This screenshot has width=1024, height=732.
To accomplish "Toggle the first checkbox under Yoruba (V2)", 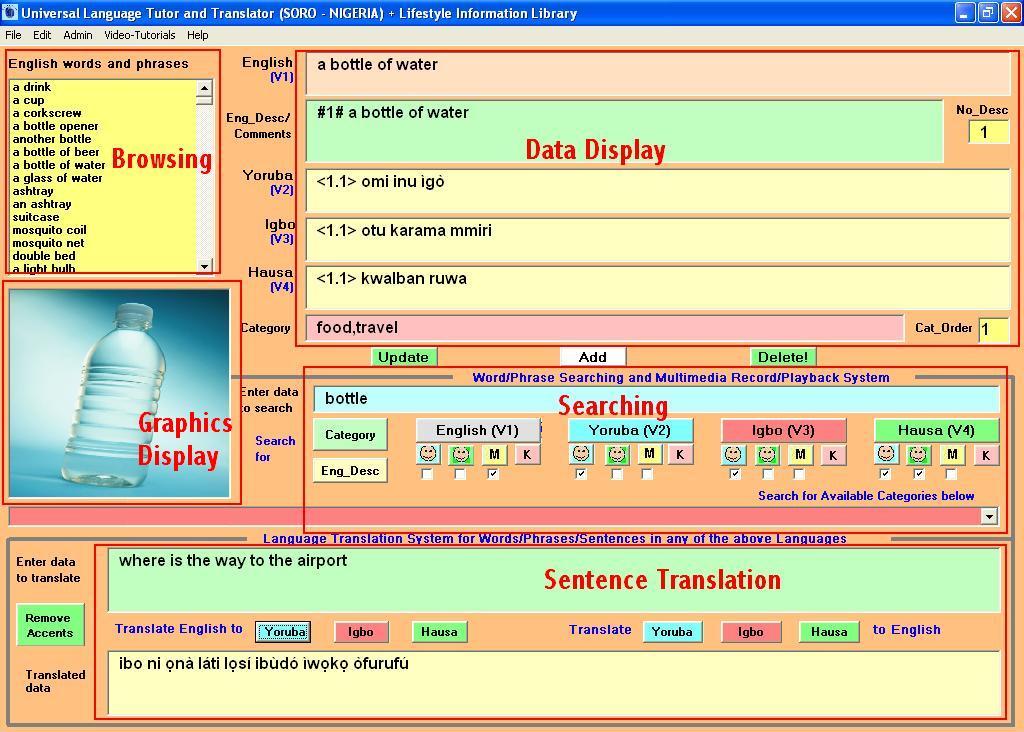I will click(581, 474).
